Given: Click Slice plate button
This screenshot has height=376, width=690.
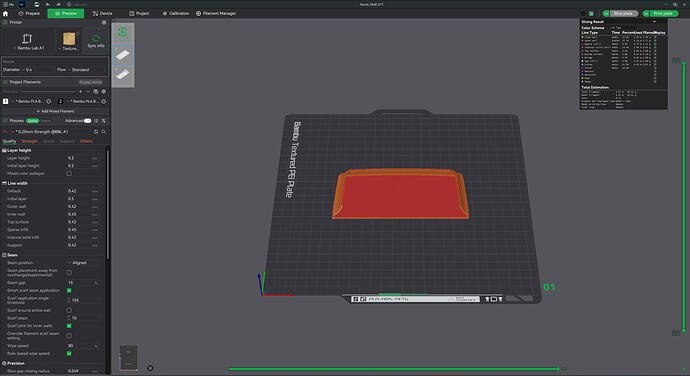Looking at the screenshot, I should [x=624, y=14].
